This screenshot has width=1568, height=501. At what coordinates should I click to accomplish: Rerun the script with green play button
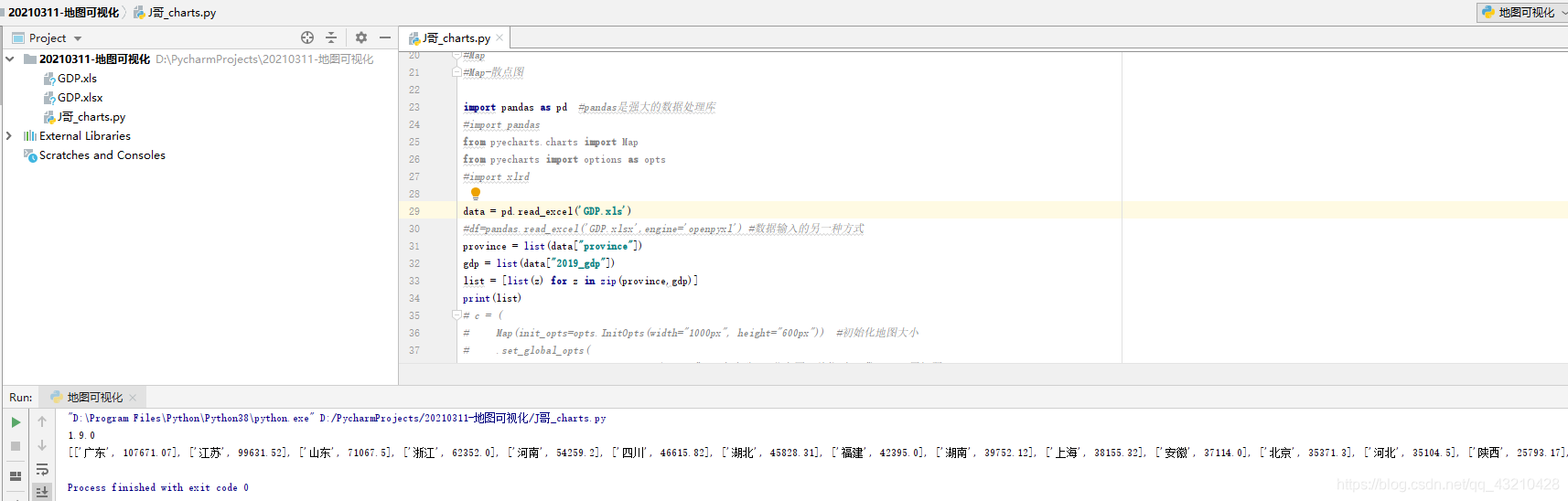[x=16, y=422]
